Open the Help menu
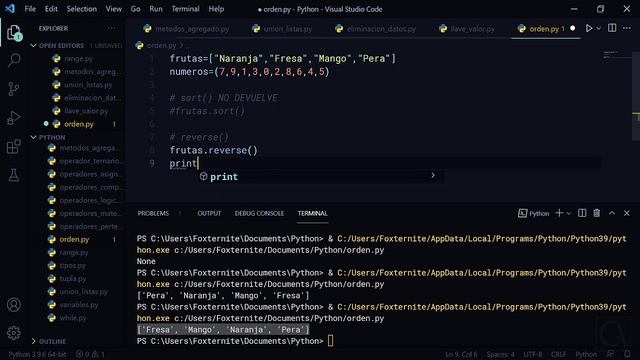The width and height of the screenshot is (640, 360). click(x=216, y=9)
